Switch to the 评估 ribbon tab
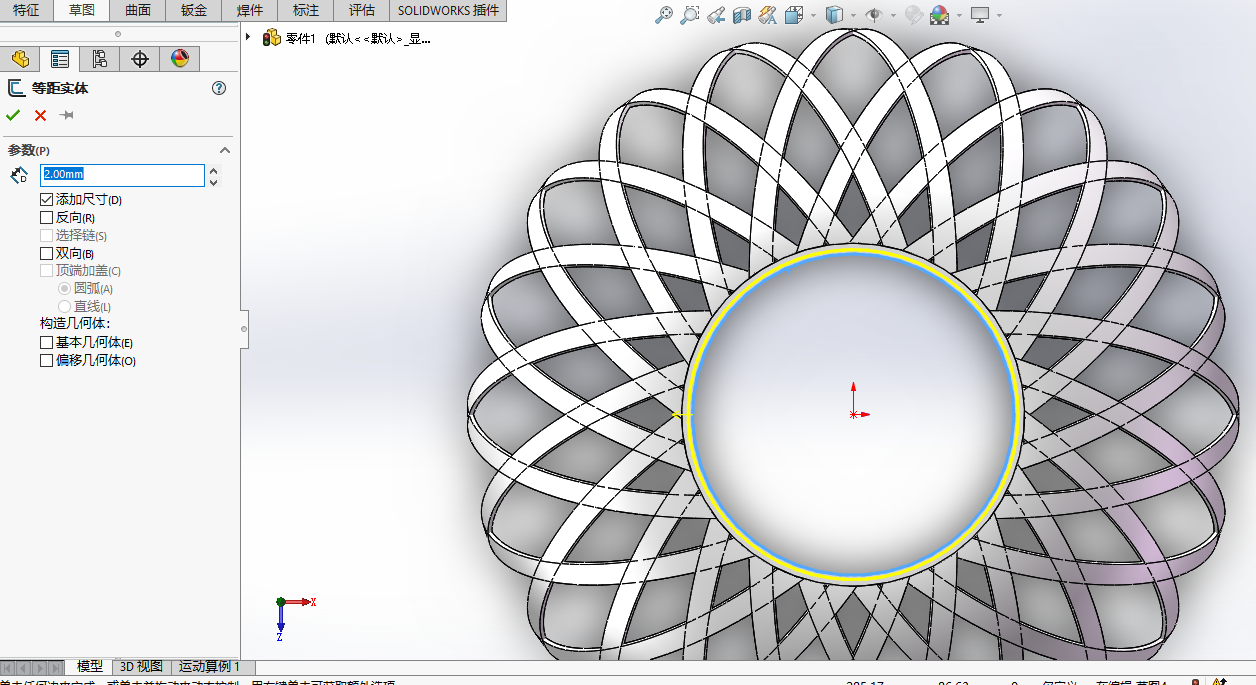 [362, 10]
